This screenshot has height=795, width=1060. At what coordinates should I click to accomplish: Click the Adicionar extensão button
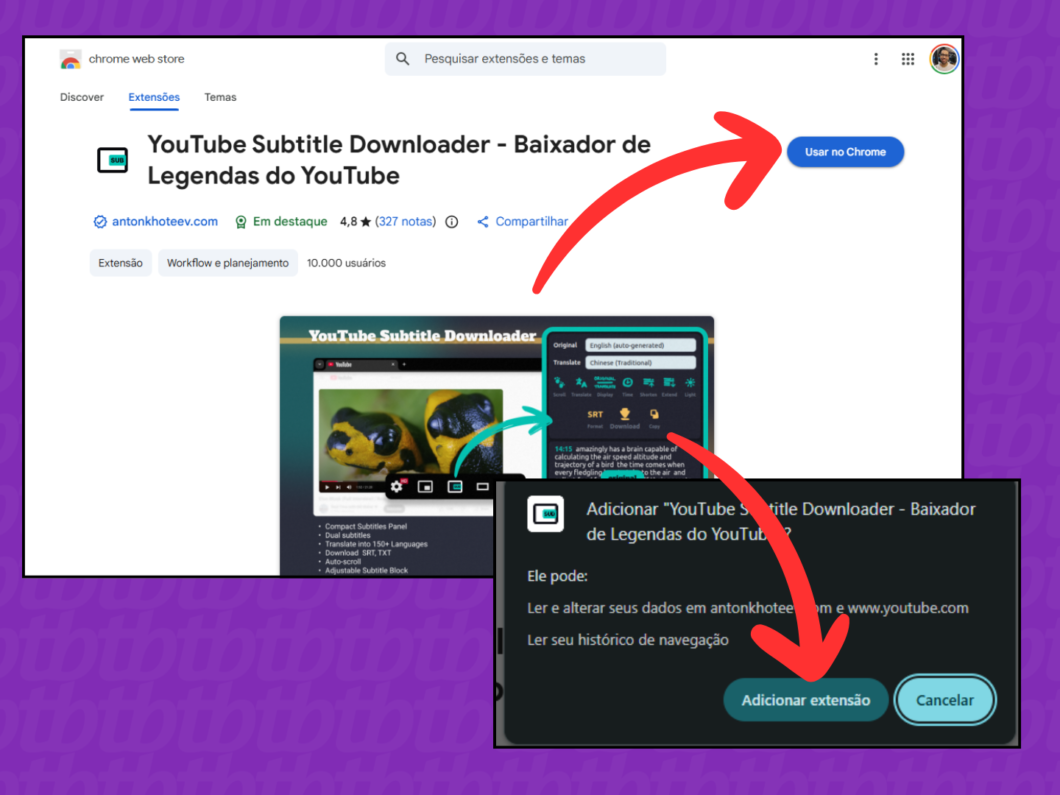(806, 700)
